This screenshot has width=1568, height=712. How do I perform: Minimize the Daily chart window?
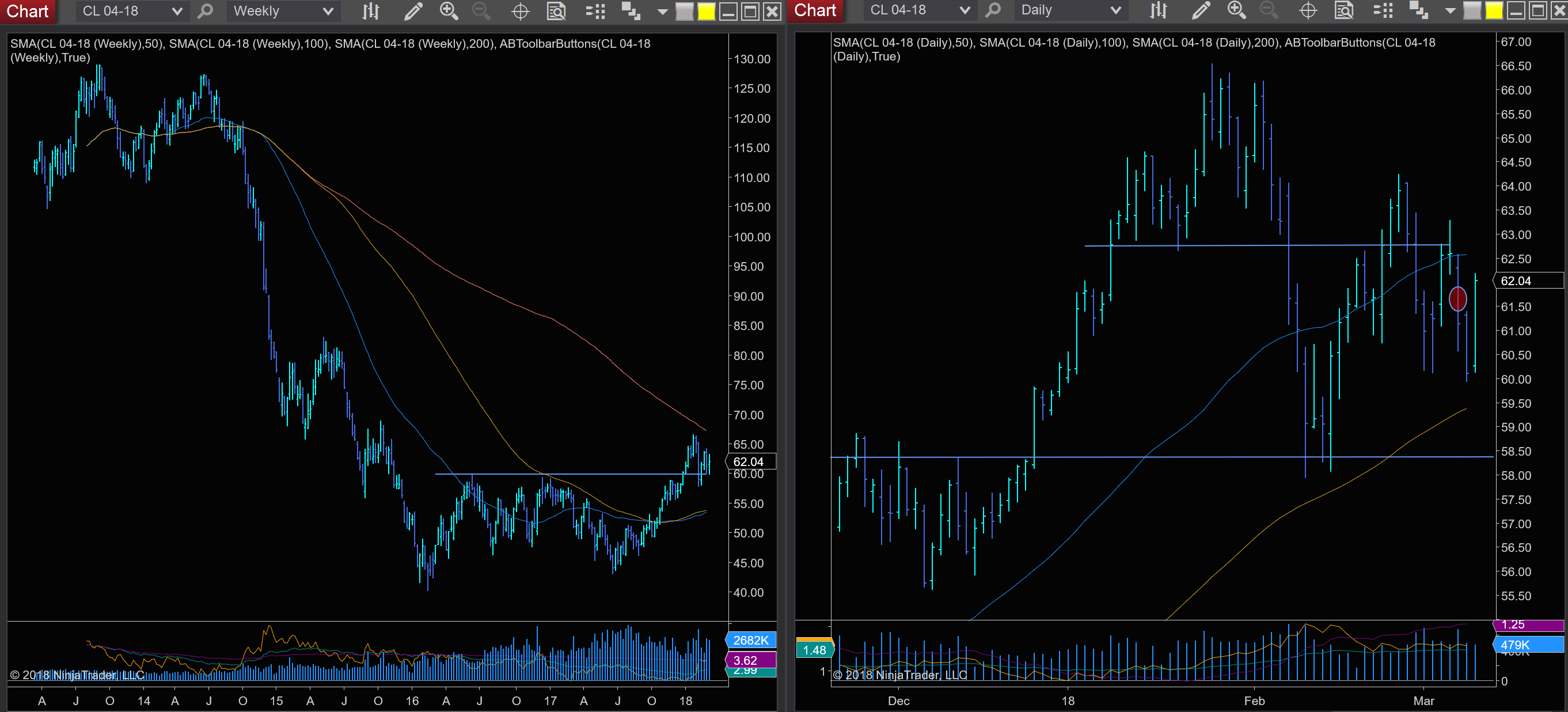[1516, 10]
